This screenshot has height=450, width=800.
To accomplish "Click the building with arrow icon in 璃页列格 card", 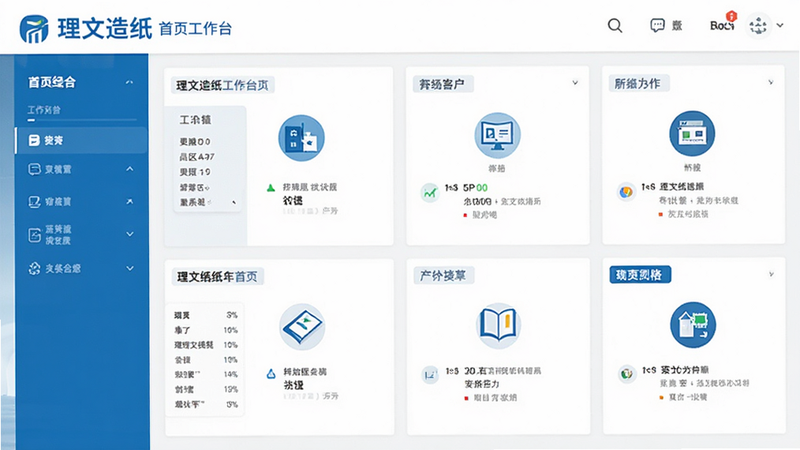I will 693,325.
